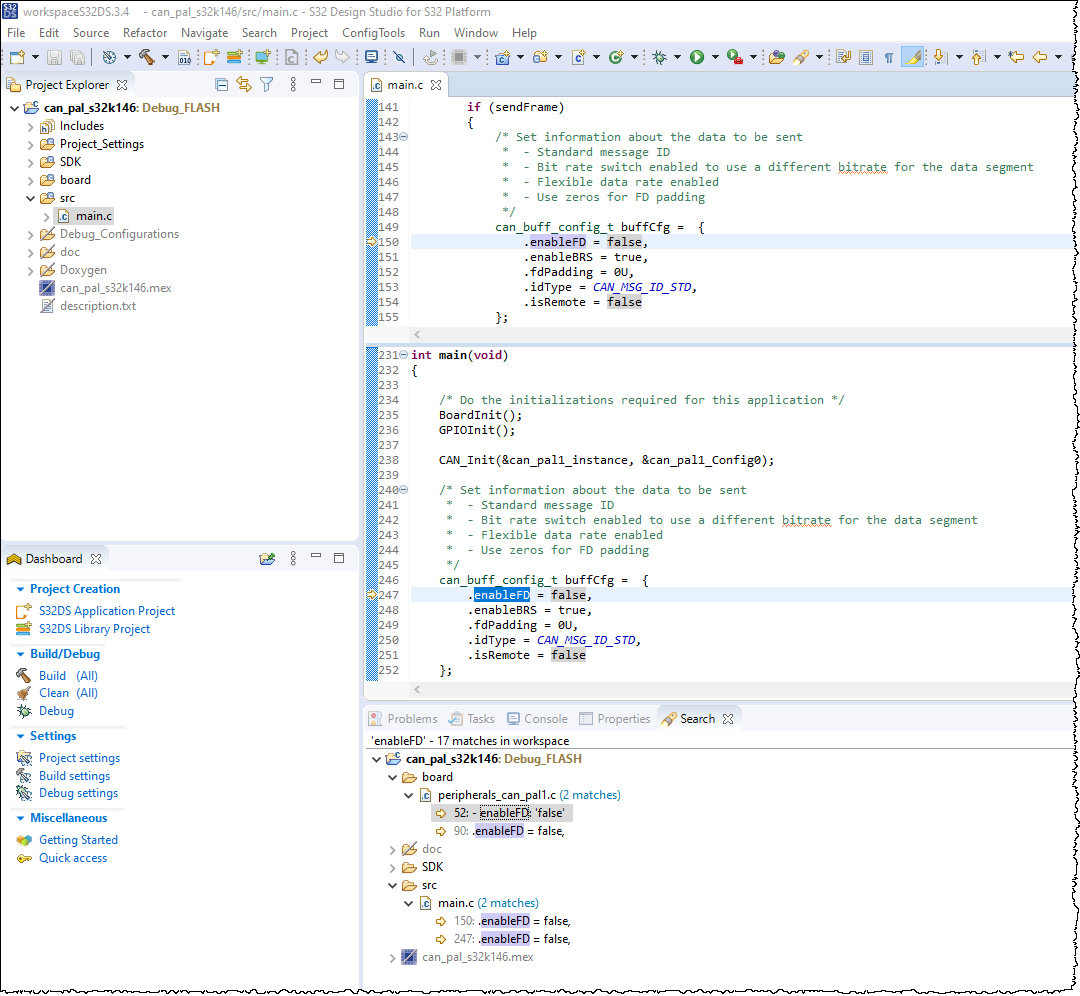
Task: Collapse the src folder in Project Explorer
Action: (x=31, y=198)
